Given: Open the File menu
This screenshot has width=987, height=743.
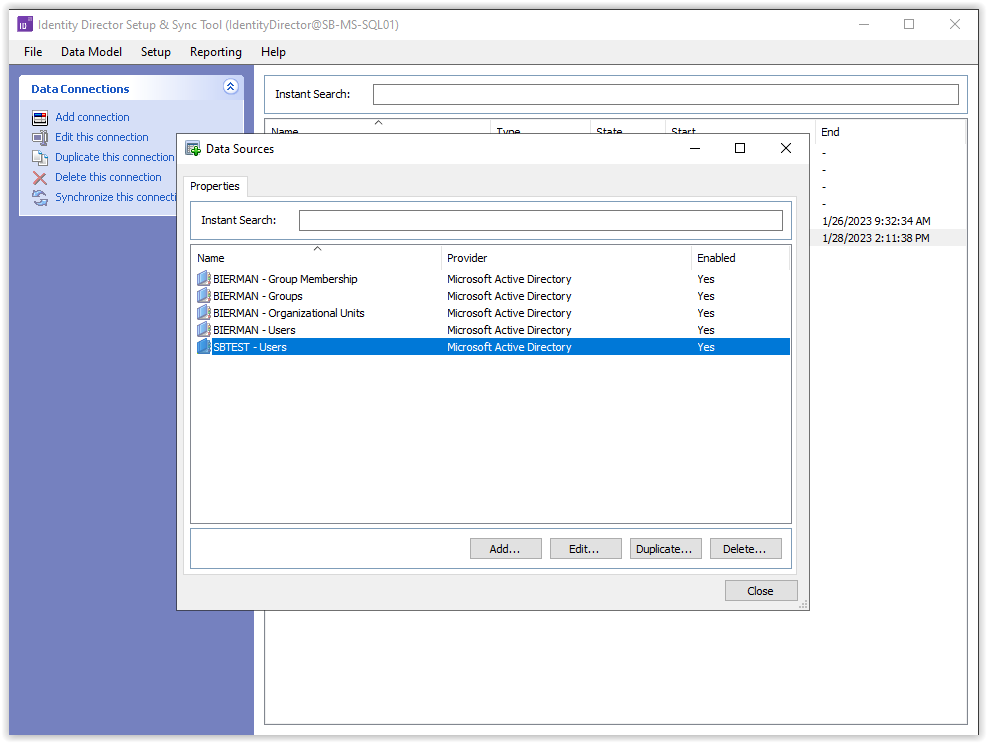Looking at the screenshot, I should pos(33,52).
